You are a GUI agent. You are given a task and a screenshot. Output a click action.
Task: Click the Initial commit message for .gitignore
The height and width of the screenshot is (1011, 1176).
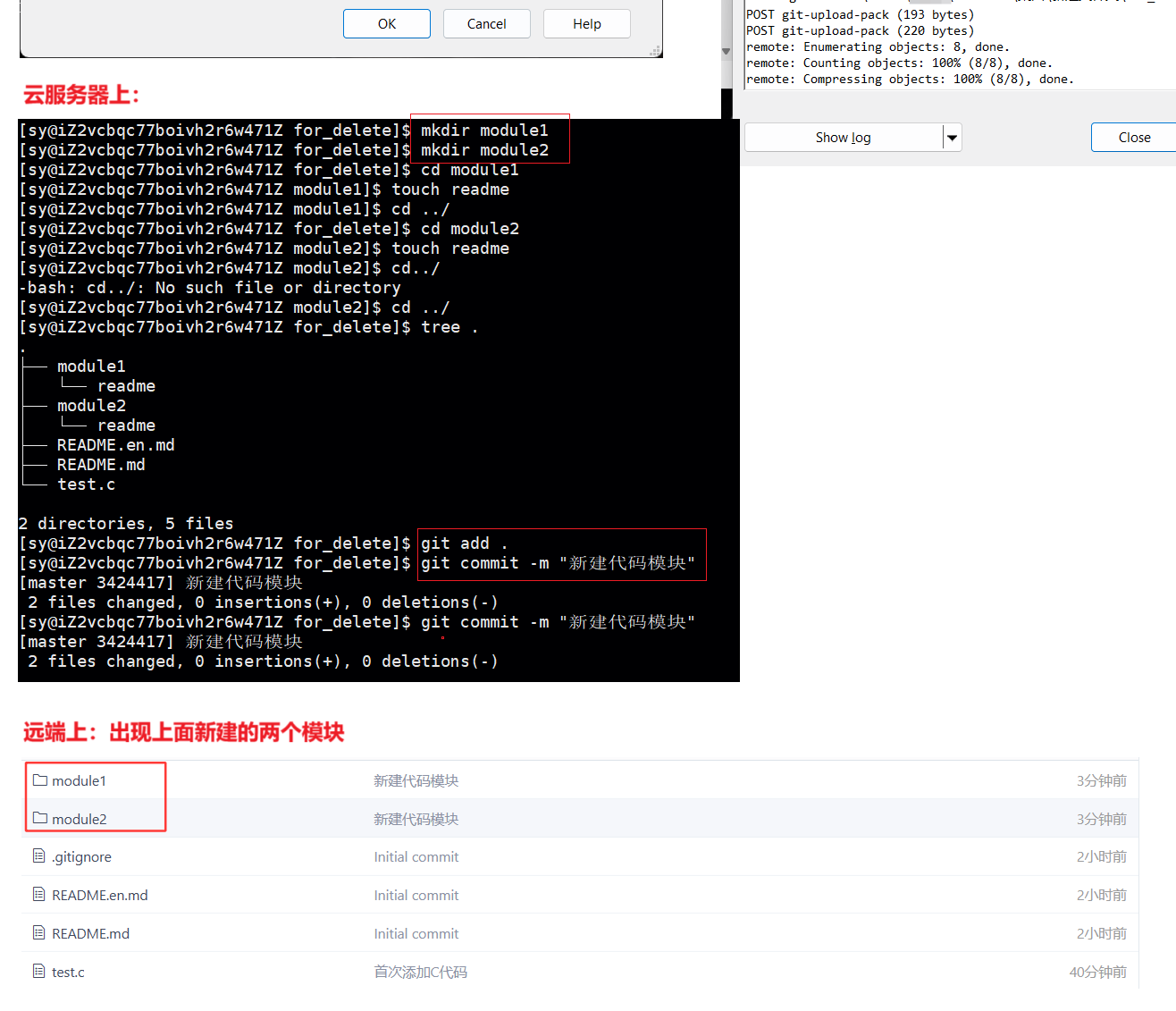pyautogui.click(x=416, y=857)
